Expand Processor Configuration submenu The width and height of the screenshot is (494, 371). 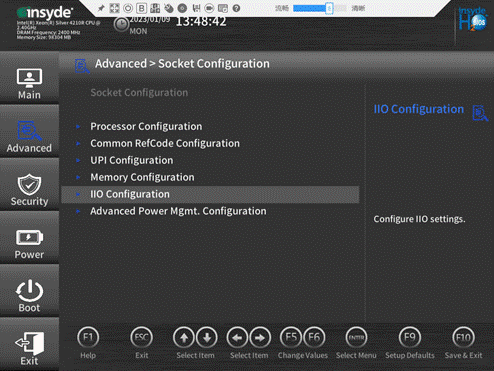coord(146,127)
